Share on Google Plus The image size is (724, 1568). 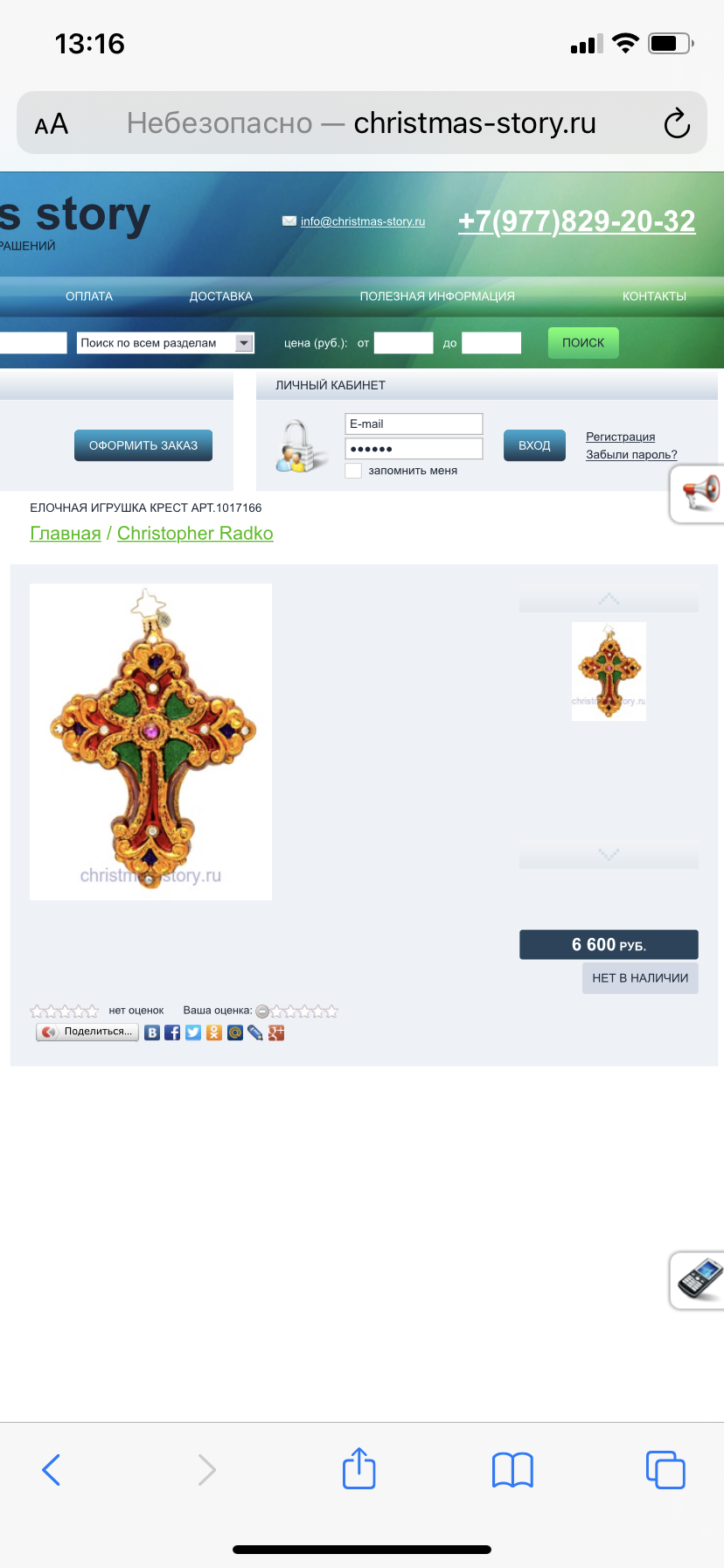(x=276, y=1032)
